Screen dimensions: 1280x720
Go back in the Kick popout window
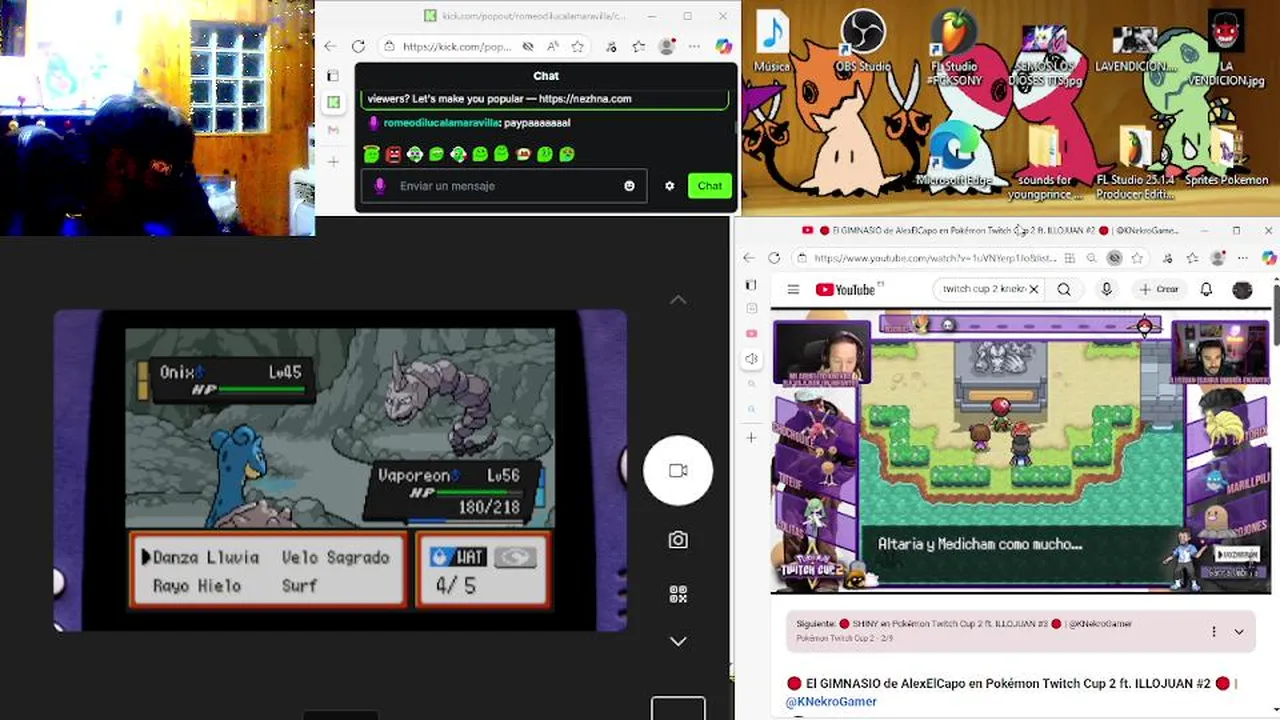(x=330, y=46)
